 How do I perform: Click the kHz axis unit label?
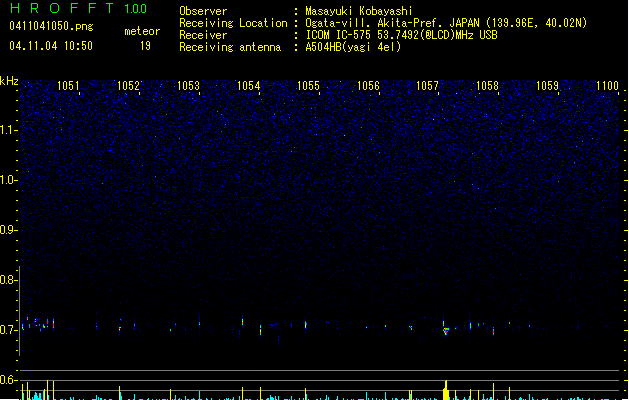tap(9, 81)
